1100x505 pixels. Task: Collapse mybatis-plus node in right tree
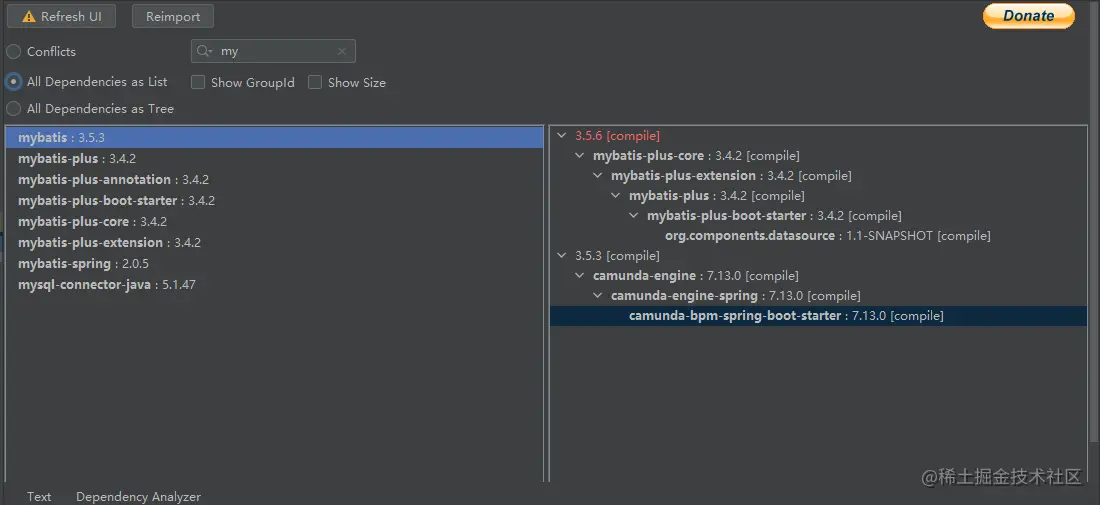click(615, 196)
